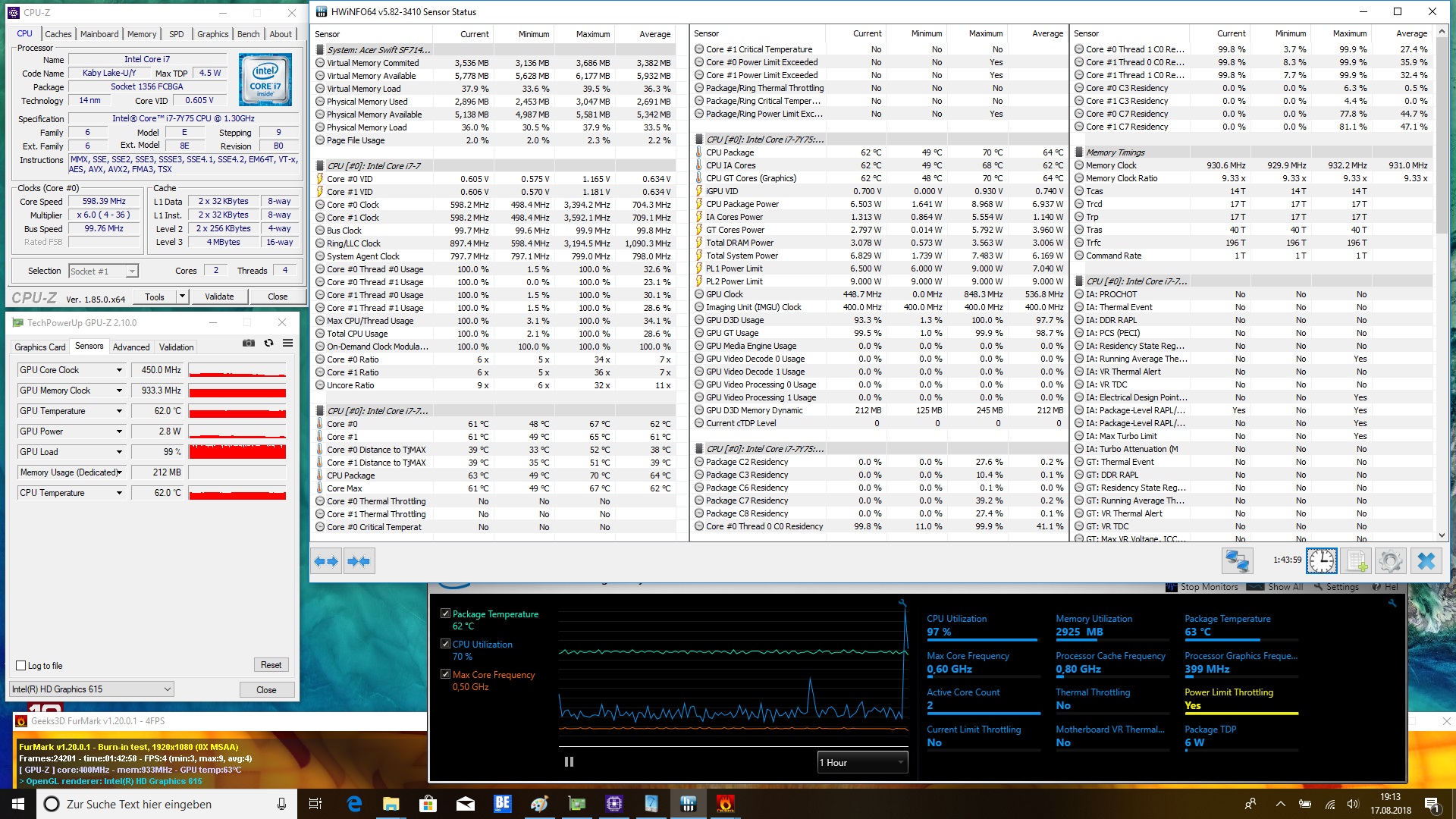Open the Intel(R) HD Graphics 615 device dropdown
1456x819 pixels.
(x=92, y=689)
